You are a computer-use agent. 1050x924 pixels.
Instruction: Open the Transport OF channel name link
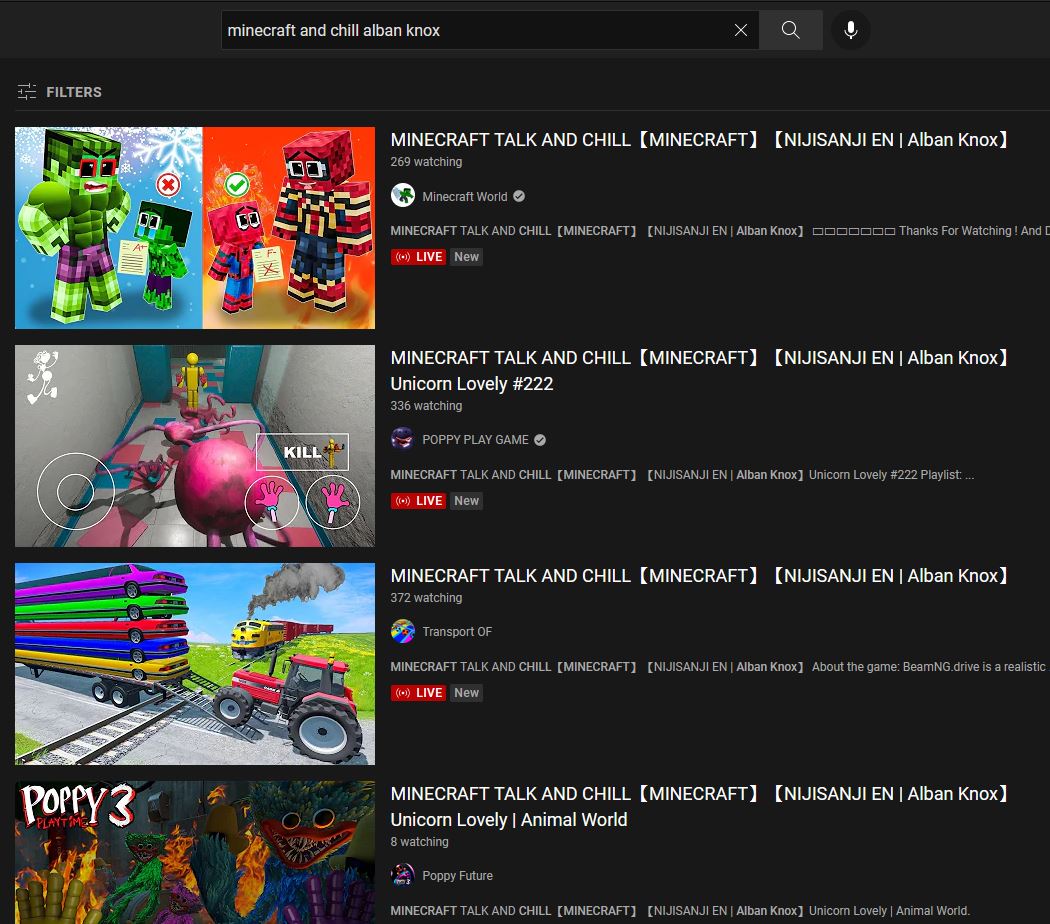(x=457, y=631)
